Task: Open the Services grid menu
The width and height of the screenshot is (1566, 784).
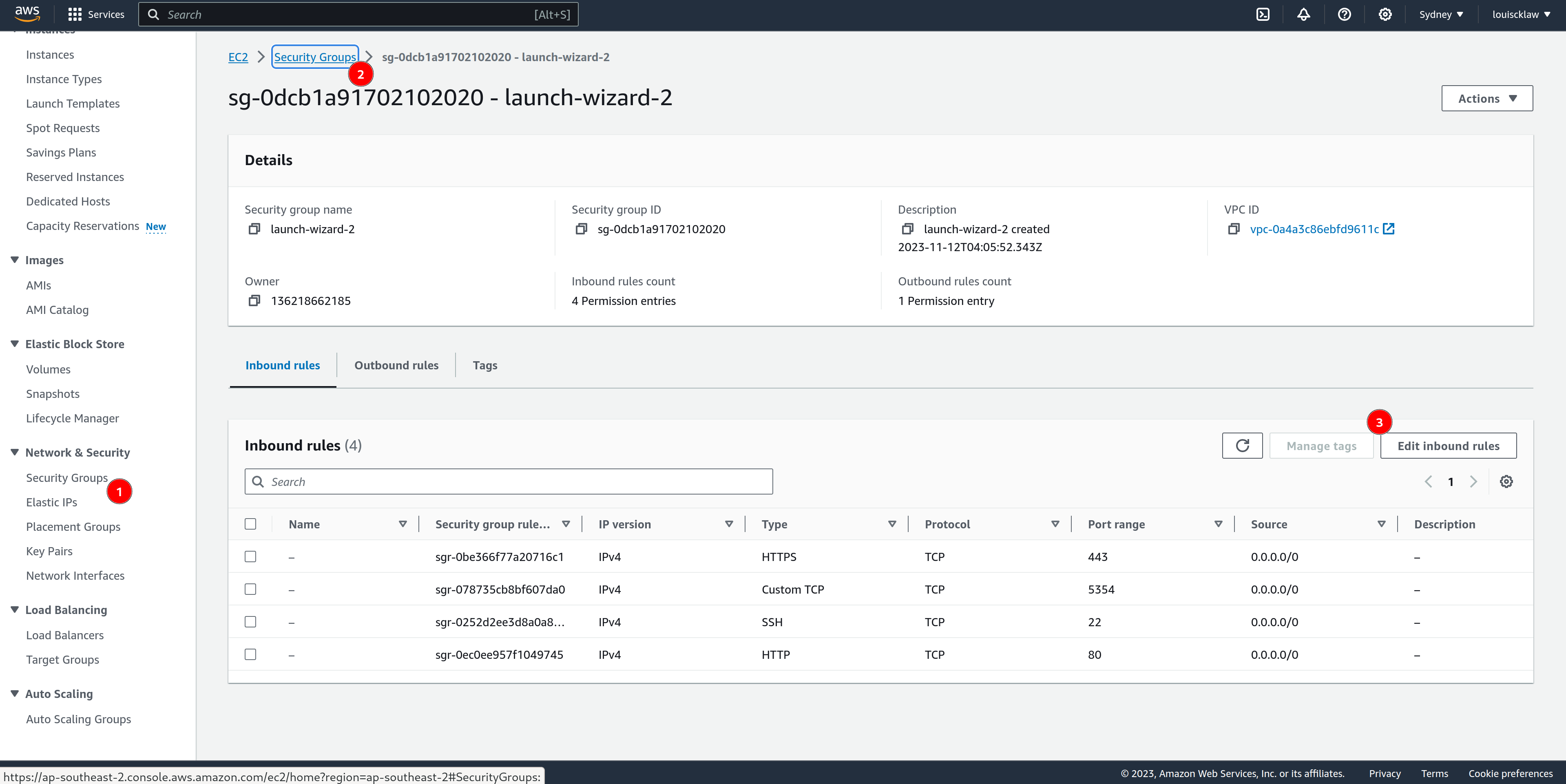Action: [x=75, y=15]
